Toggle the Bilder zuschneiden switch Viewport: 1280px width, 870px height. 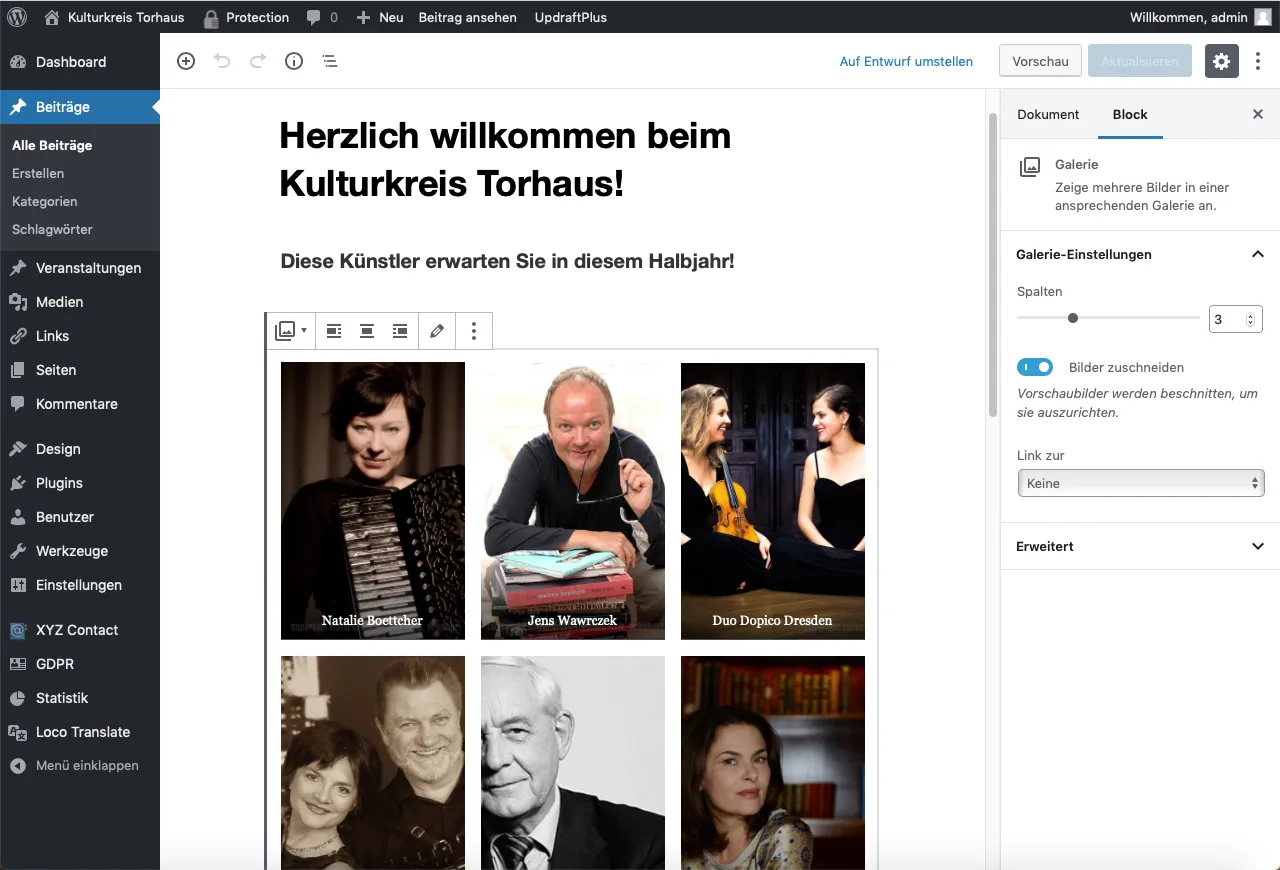(1035, 367)
